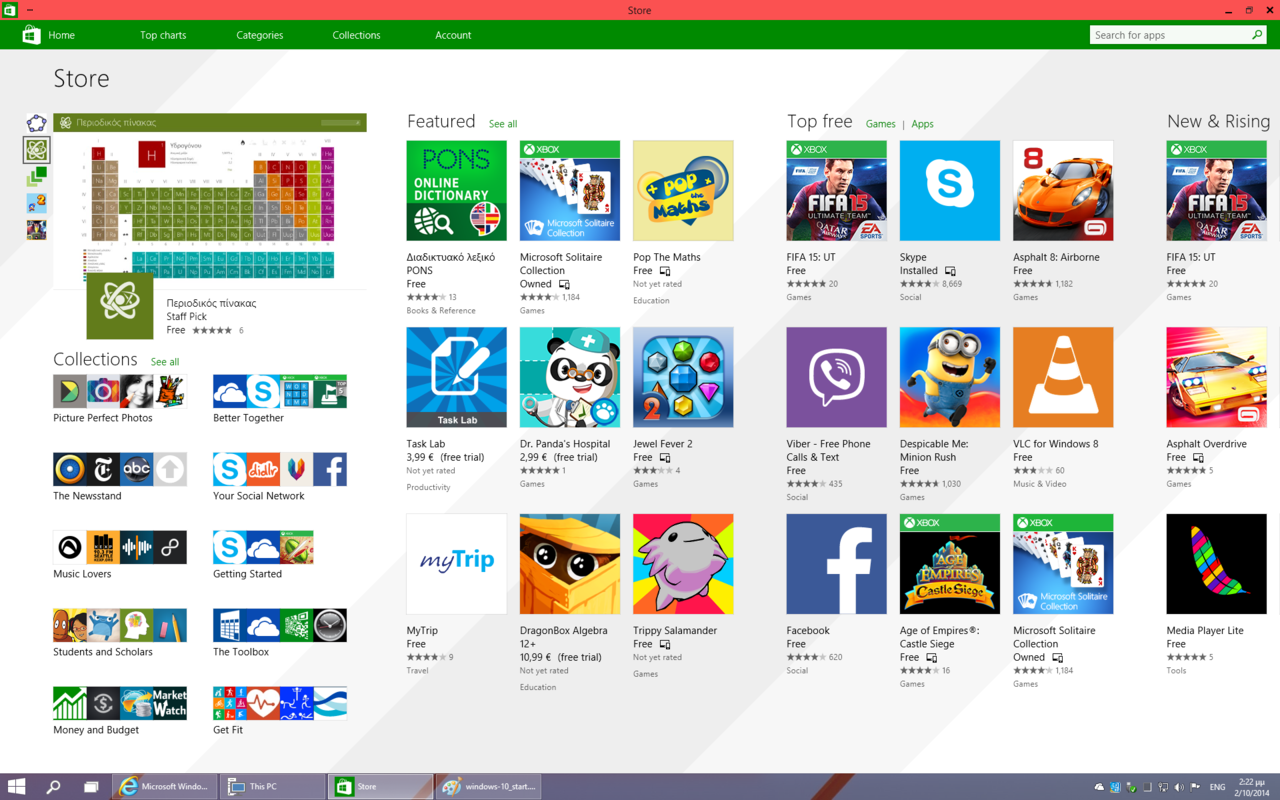Screen dimensions: 1280x800
Task: Open the Facebook app tile
Action: [836, 564]
